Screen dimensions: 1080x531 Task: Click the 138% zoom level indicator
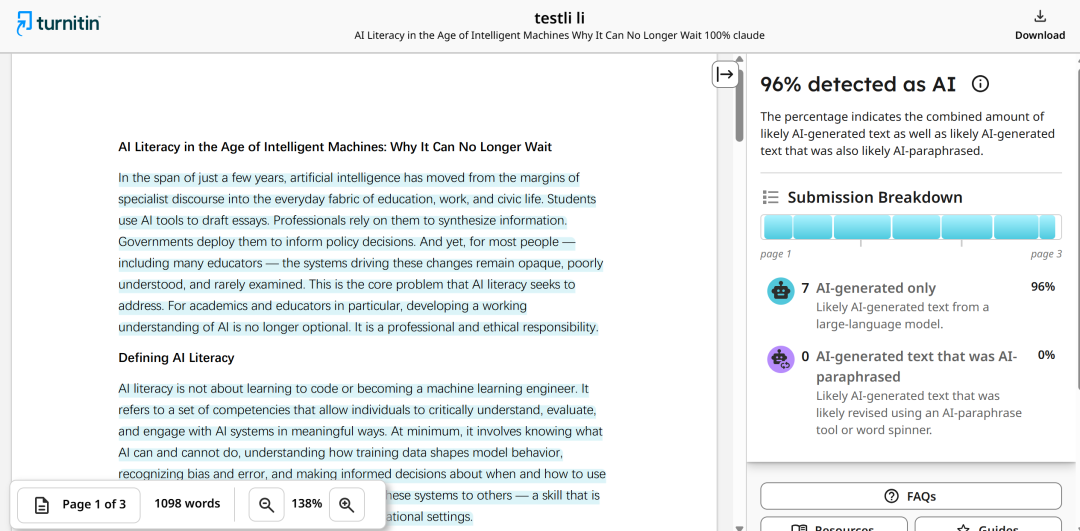(307, 503)
